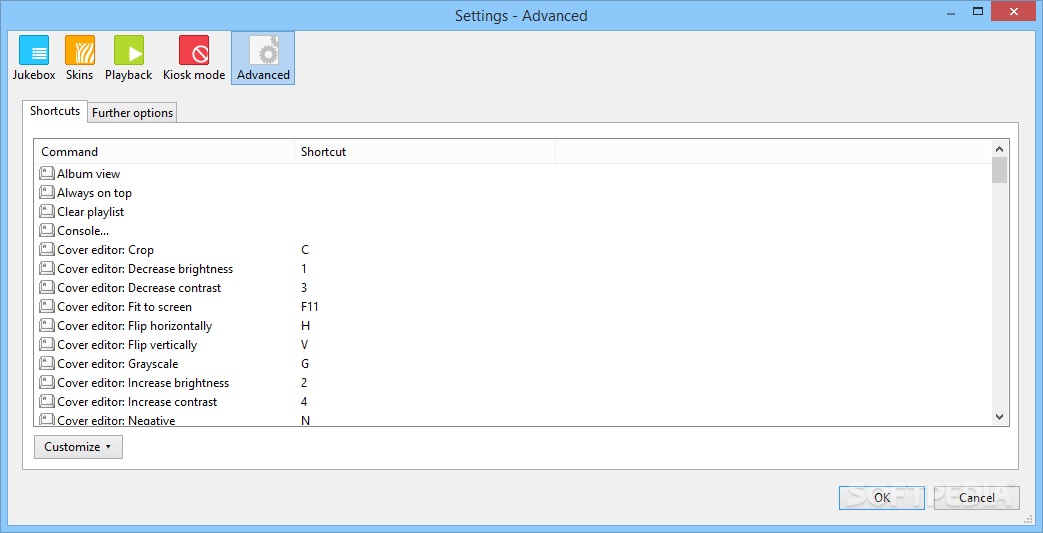Maximize the Settings window
The width and height of the screenshot is (1043, 533).
pos(978,11)
